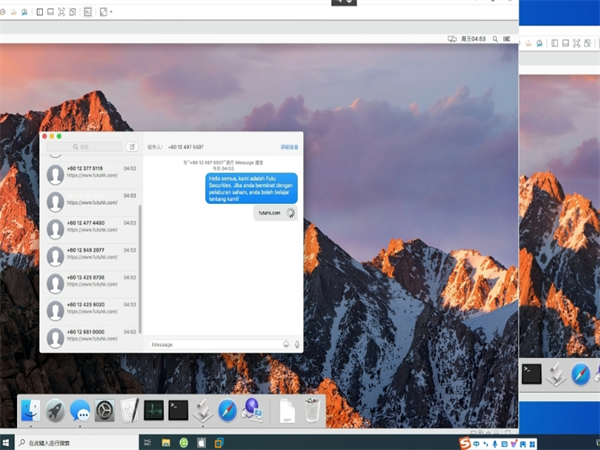Launch Terminal from the dock
Viewport: 600px width, 450px height.
point(178,409)
